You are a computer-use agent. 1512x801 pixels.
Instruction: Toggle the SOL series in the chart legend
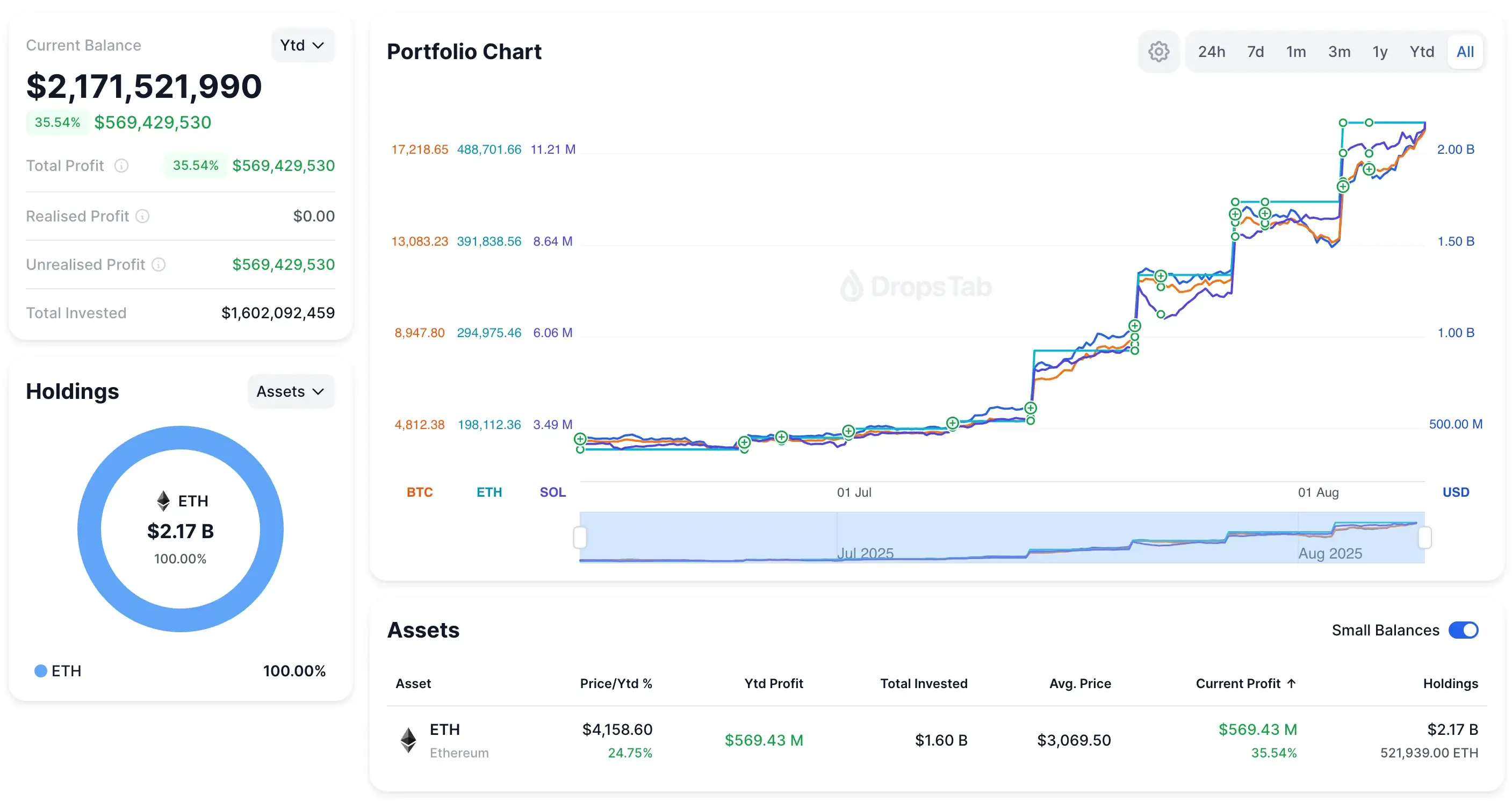(552, 492)
